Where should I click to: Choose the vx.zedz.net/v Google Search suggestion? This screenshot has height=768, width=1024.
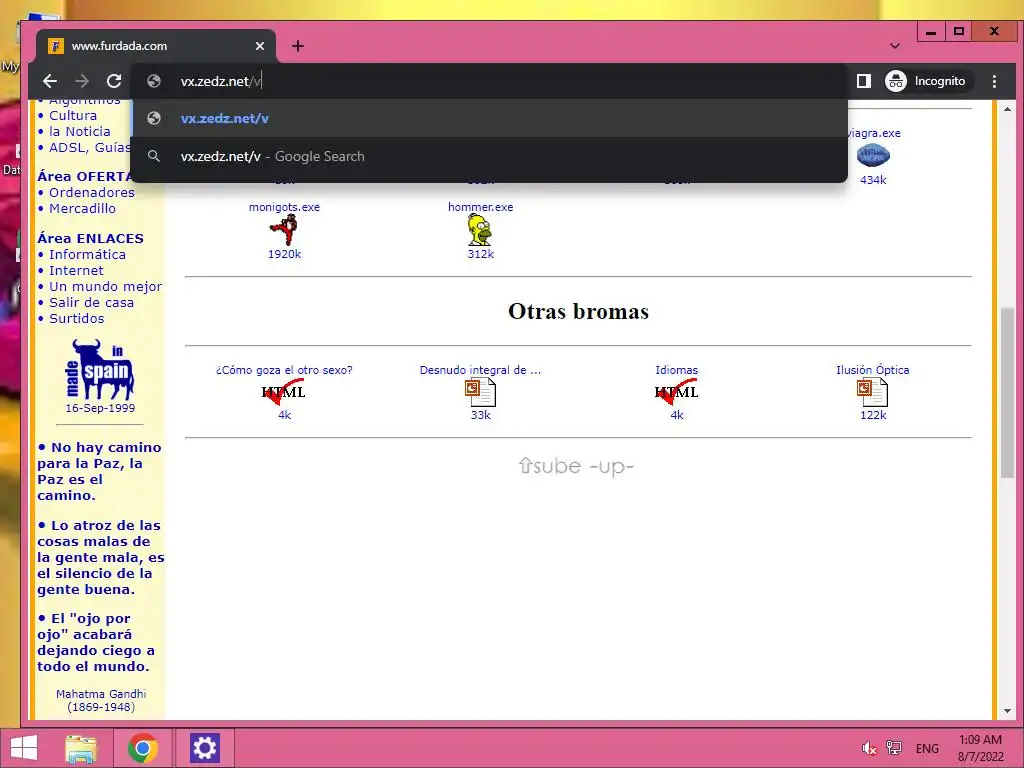(x=489, y=157)
